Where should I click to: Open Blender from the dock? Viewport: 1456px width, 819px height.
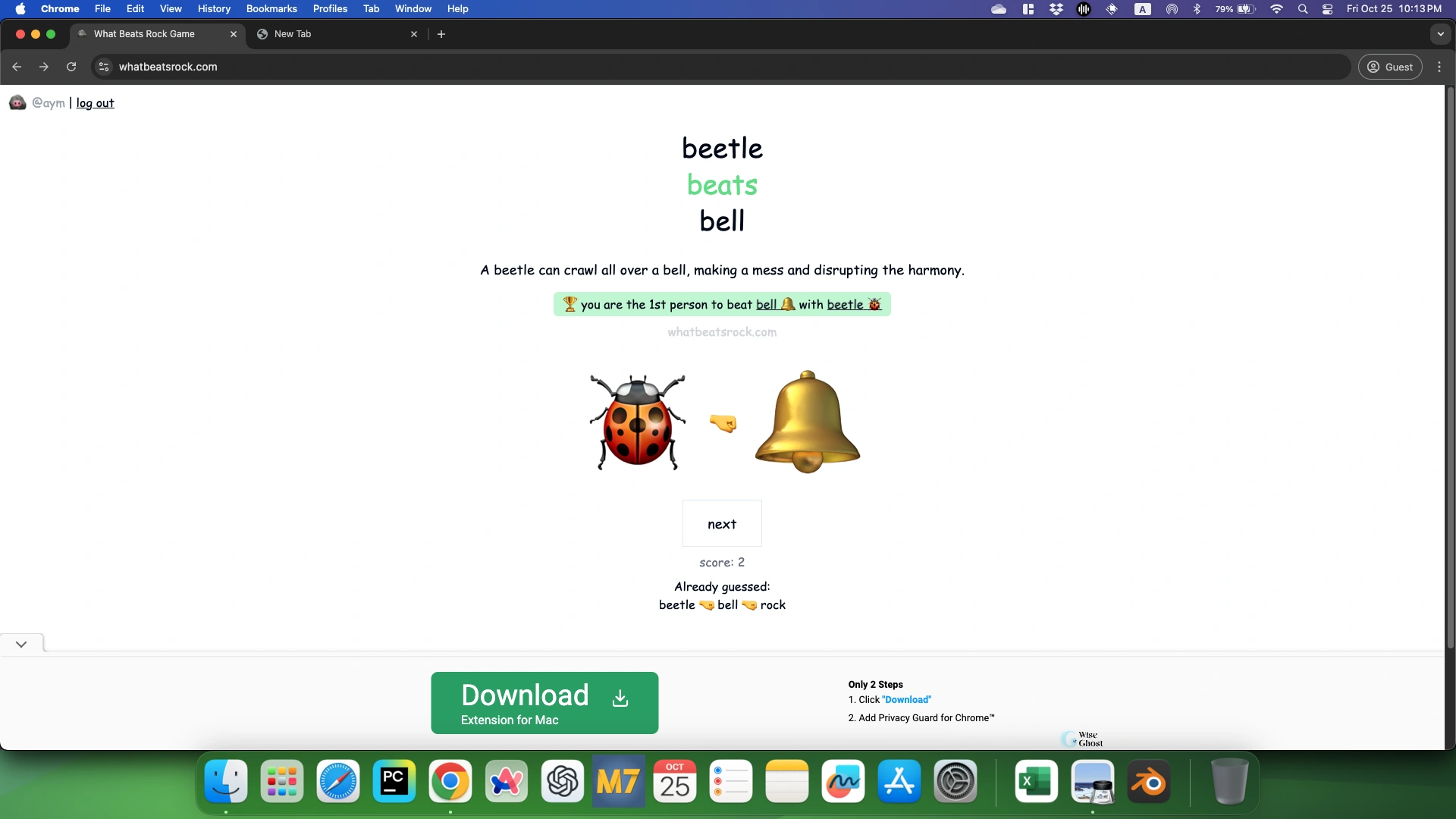click(1148, 782)
